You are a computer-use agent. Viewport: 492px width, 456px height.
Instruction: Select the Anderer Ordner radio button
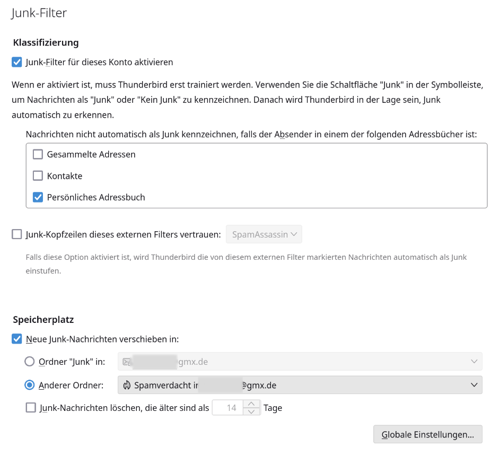(x=29, y=385)
